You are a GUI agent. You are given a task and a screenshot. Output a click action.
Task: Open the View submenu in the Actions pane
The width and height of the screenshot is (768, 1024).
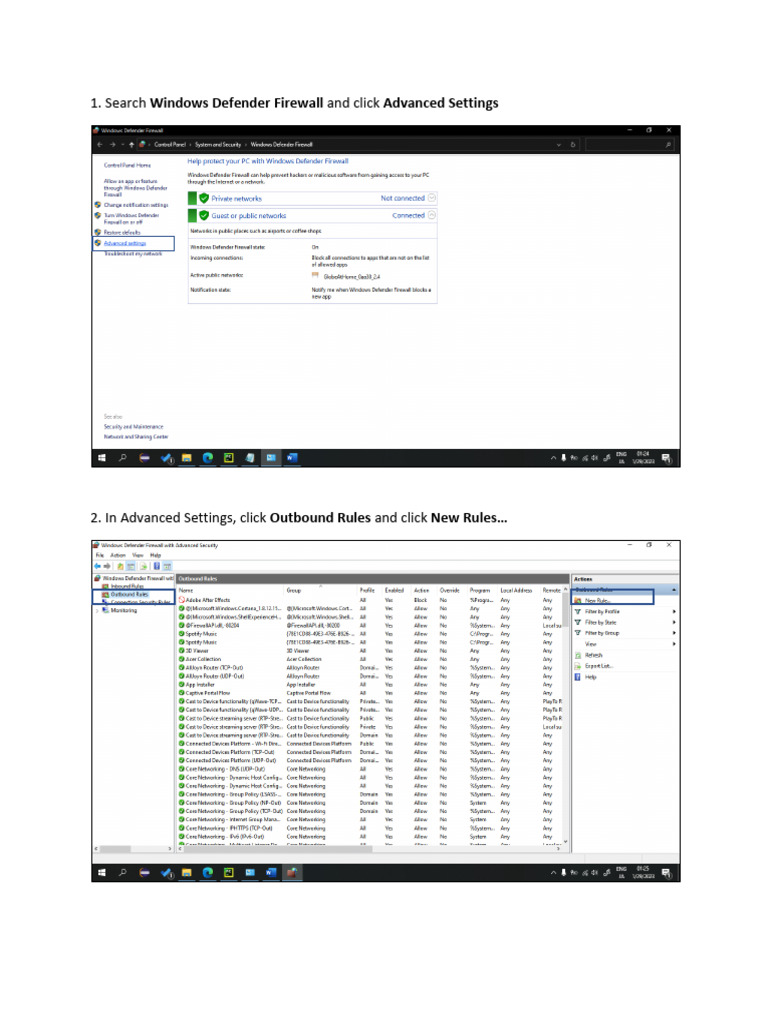[625, 644]
